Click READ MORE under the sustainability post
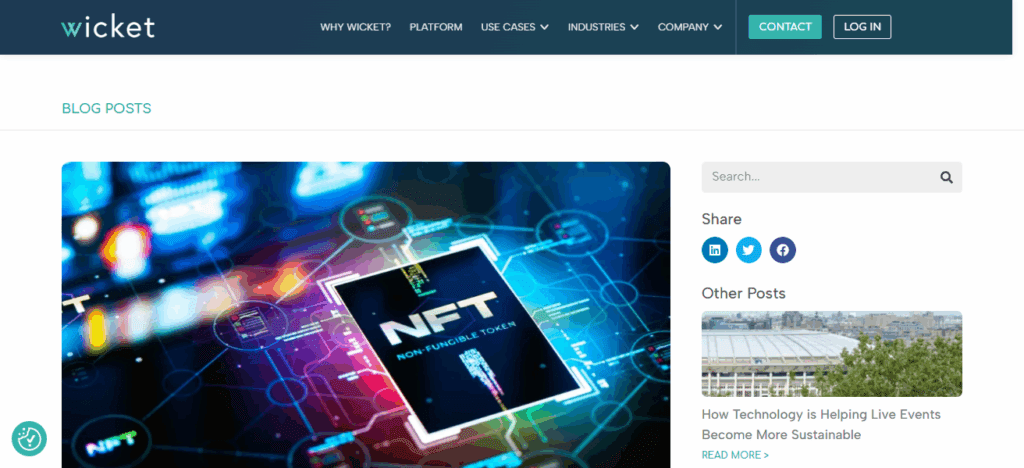 pos(735,455)
